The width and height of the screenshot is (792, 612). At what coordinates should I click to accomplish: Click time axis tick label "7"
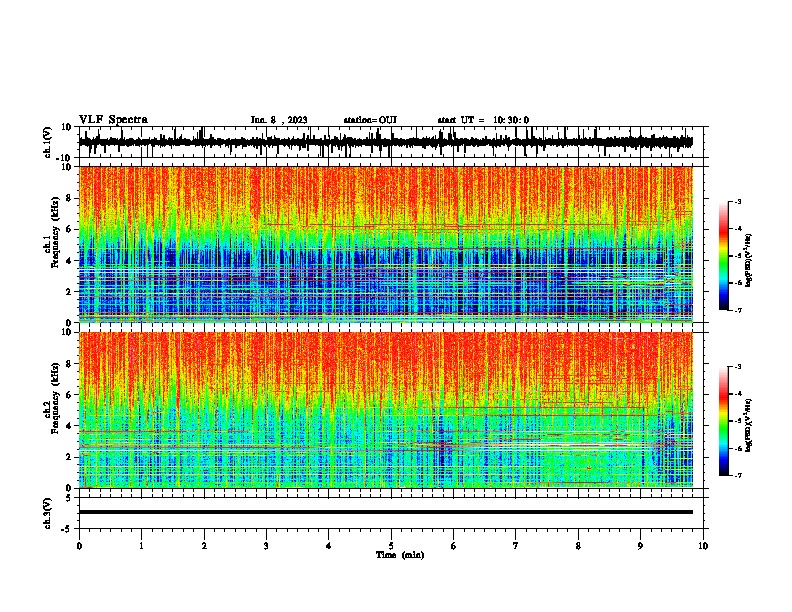[x=516, y=546]
